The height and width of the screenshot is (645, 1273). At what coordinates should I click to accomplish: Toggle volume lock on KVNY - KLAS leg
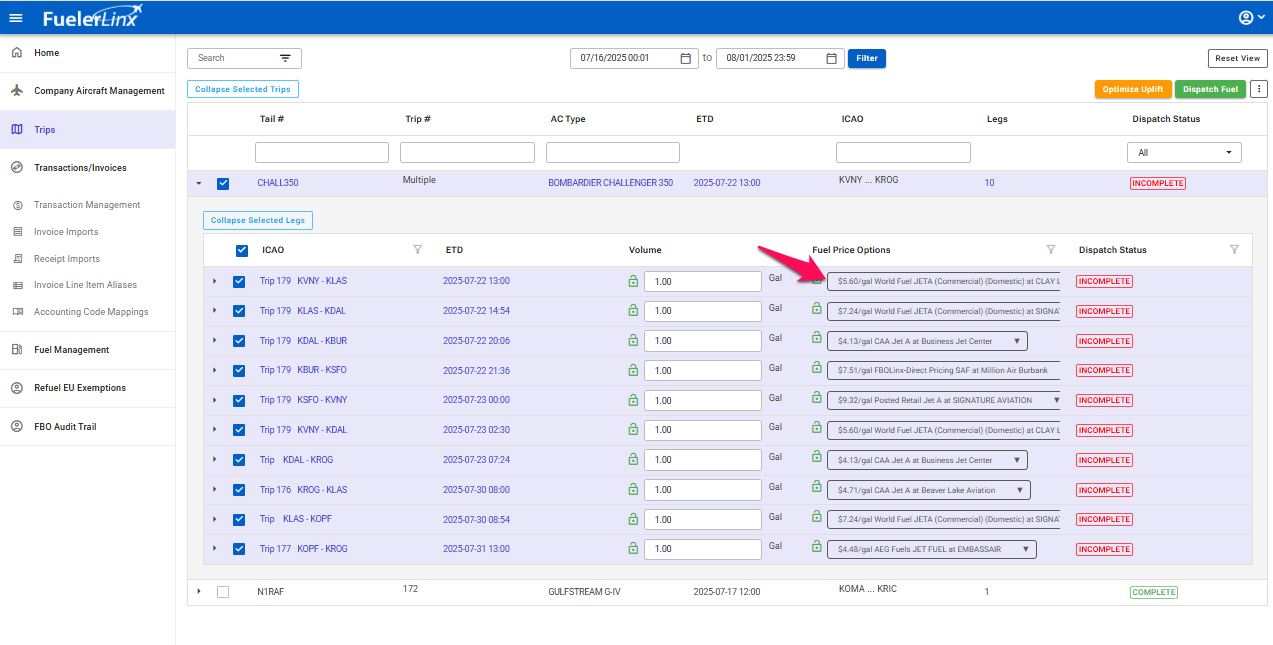[x=632, y=282]
